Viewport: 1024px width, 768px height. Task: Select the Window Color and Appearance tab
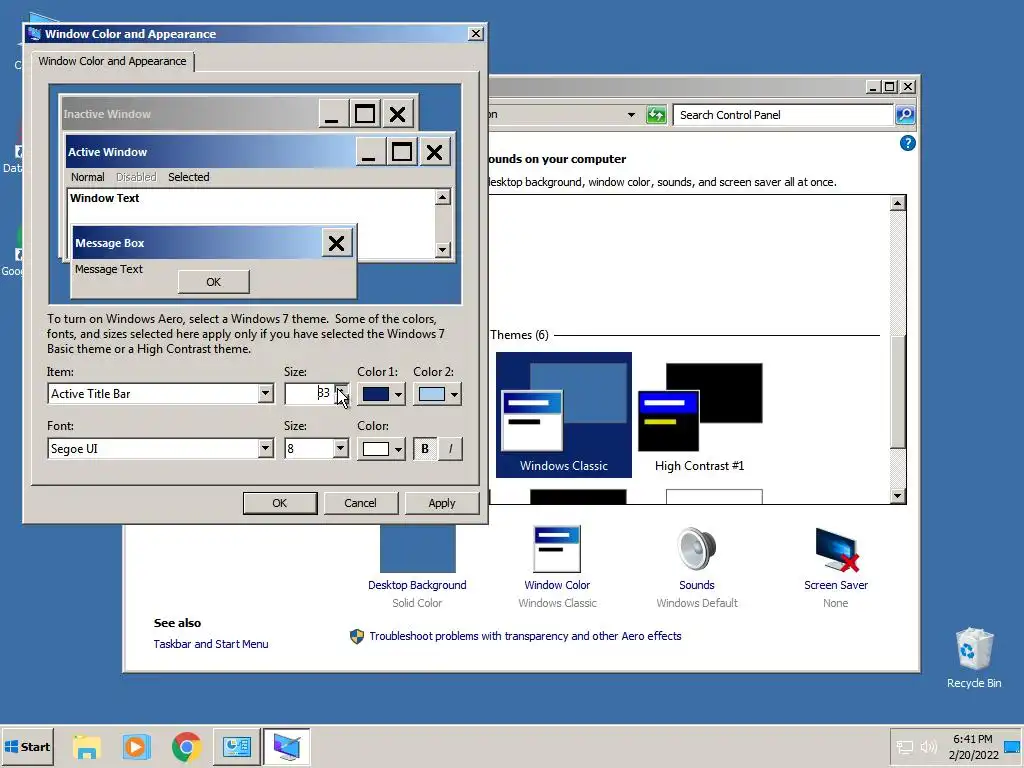click(112, 61)
